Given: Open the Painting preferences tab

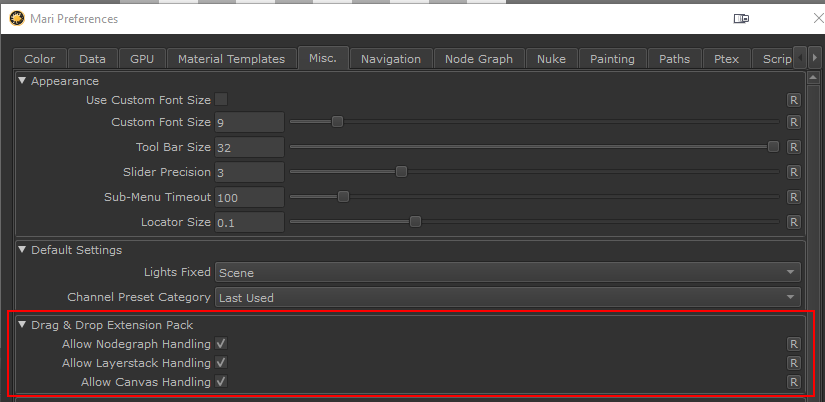Looking at the screenshot, I should click(x=612, y=59).
